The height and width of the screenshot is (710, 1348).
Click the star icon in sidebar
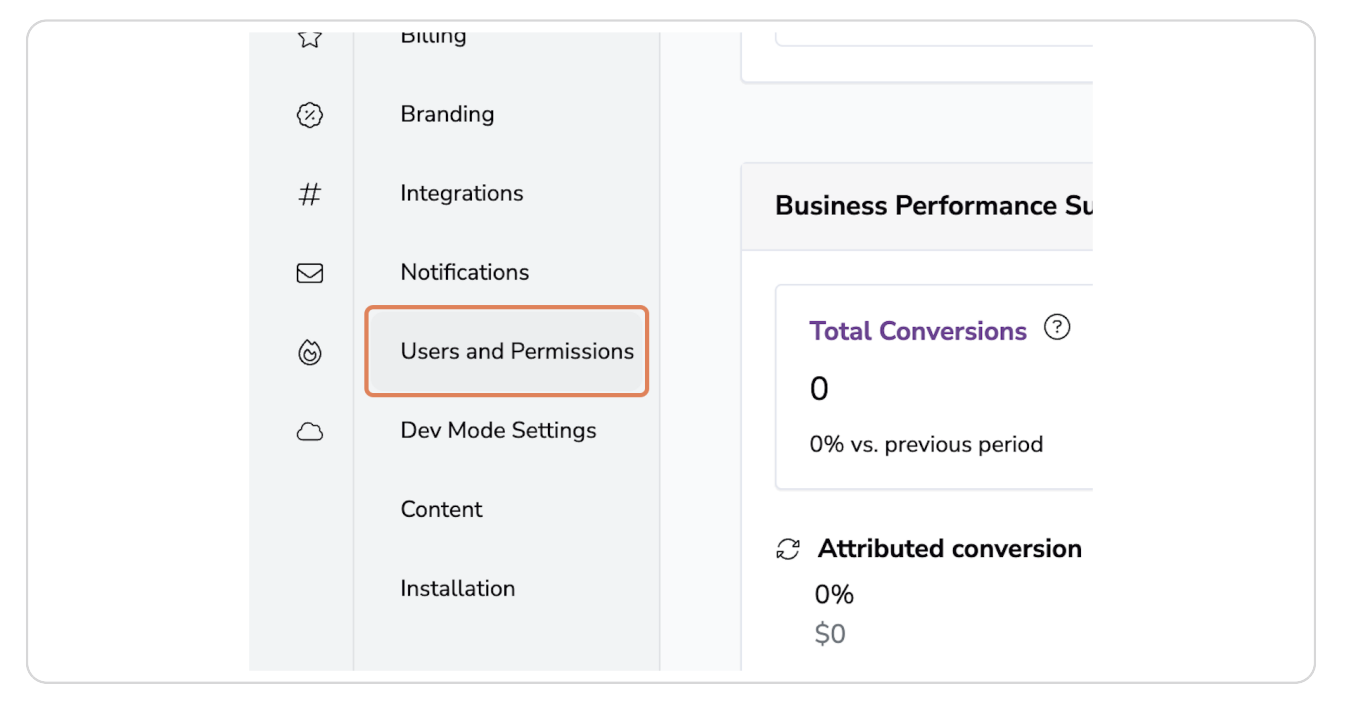(x=310, y=40)
